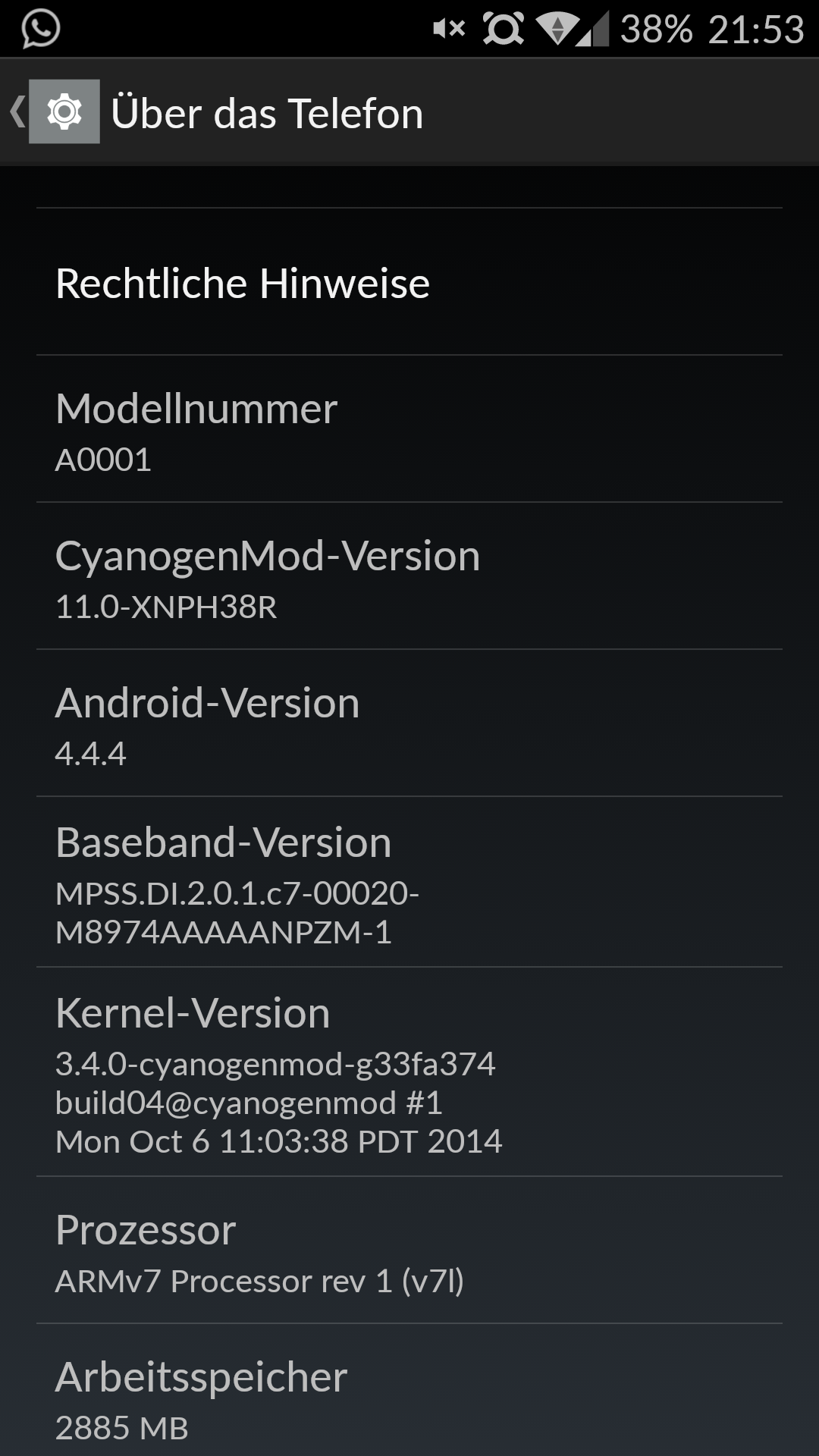
Task: Tap the Über das Telefon title
Action: click(x=267, y=114)
